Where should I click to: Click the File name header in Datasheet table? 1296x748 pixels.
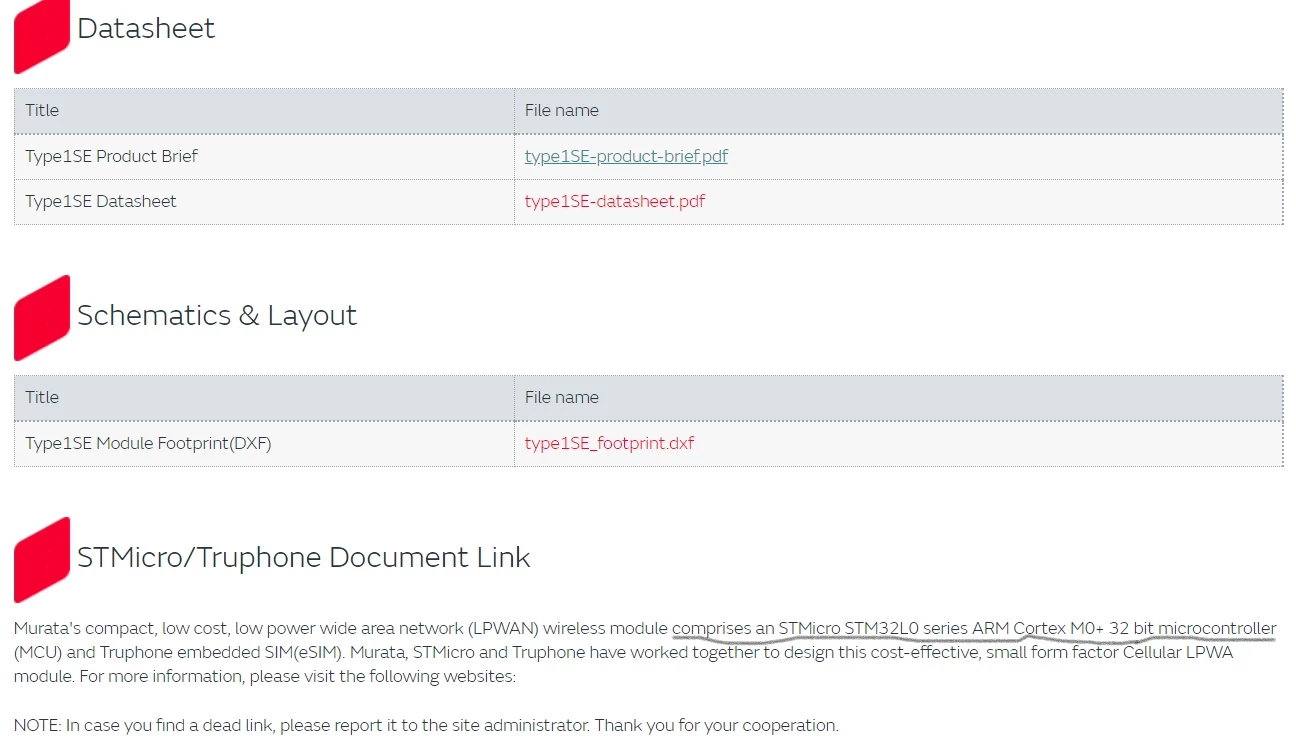pyautogui.click(x=898, y=110)
